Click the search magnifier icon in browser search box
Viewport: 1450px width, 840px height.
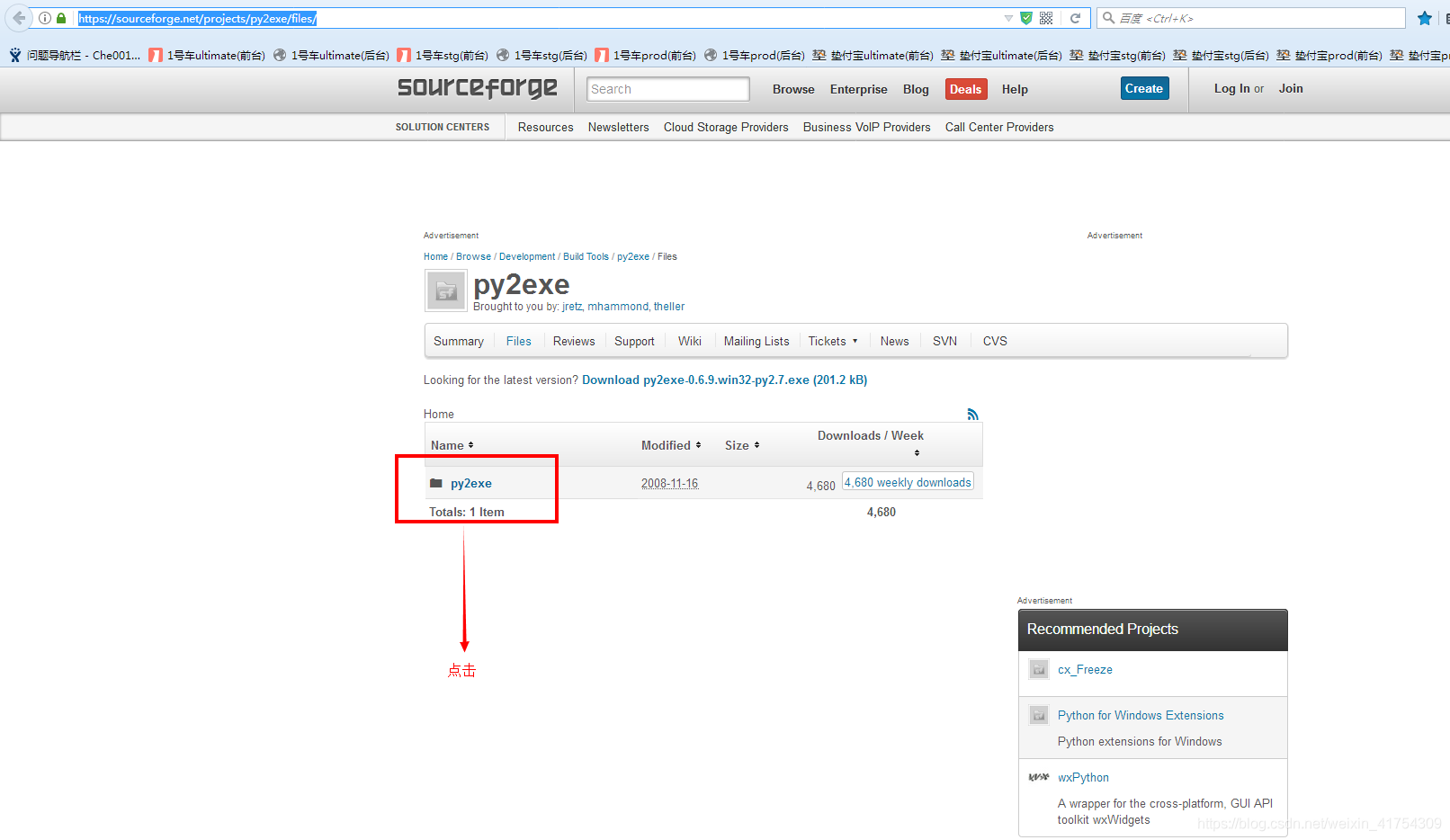1109,18
